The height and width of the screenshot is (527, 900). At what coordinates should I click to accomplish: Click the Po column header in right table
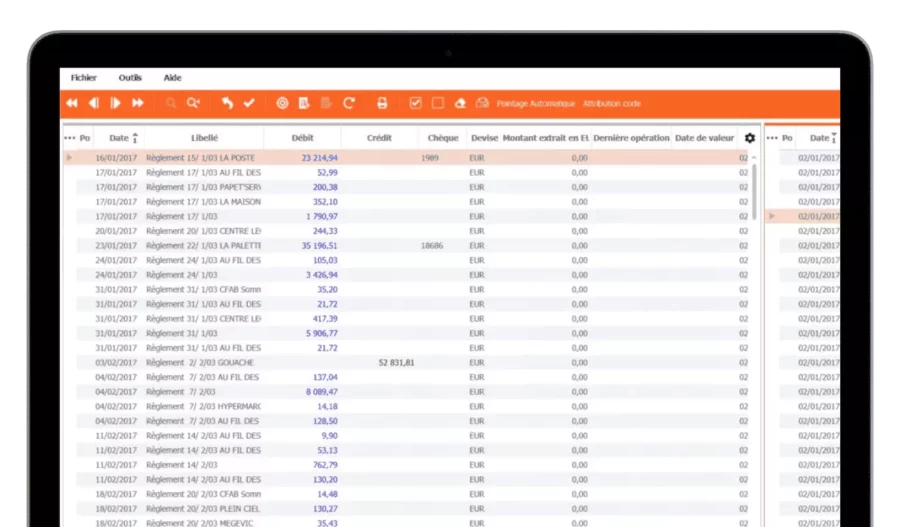(x=788, y=138)
